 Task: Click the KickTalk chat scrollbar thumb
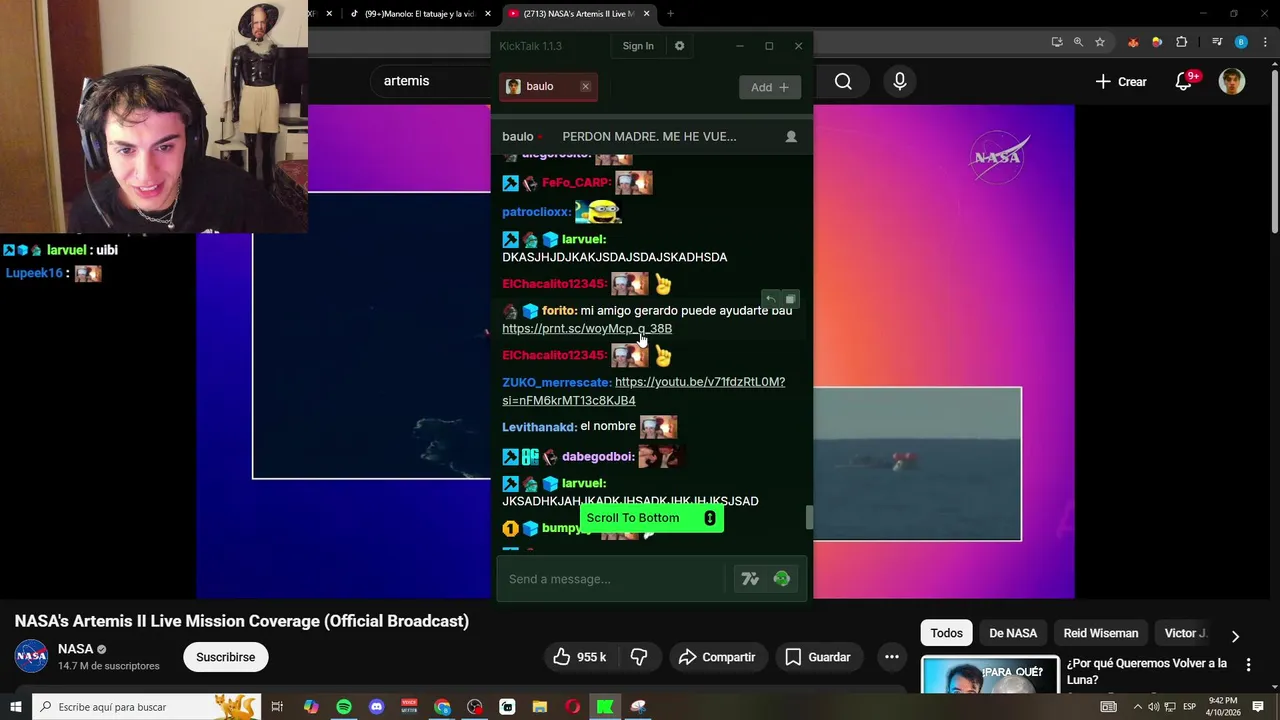tap(810, 517)
